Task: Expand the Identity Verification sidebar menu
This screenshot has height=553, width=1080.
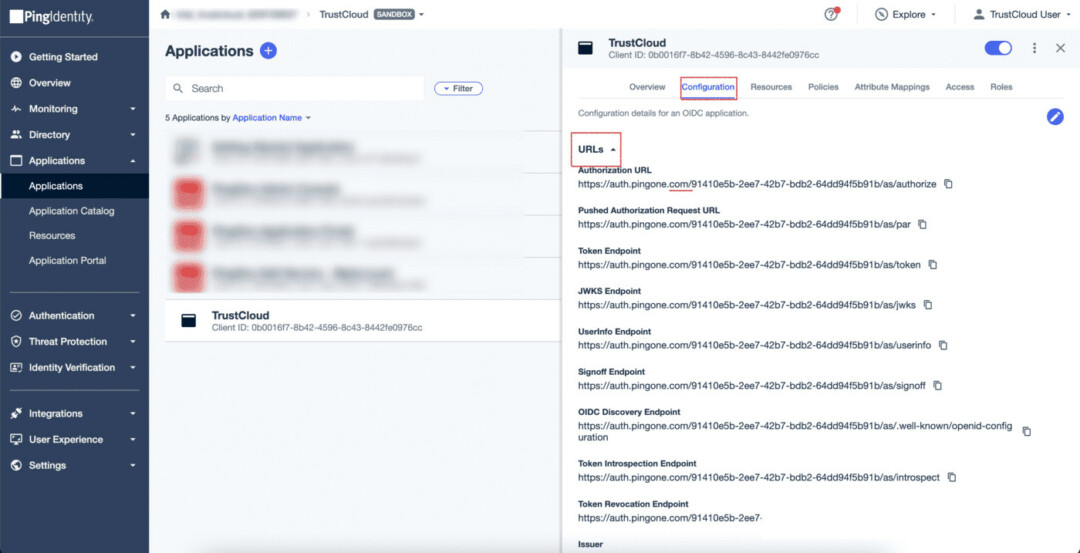Action: 133,368
